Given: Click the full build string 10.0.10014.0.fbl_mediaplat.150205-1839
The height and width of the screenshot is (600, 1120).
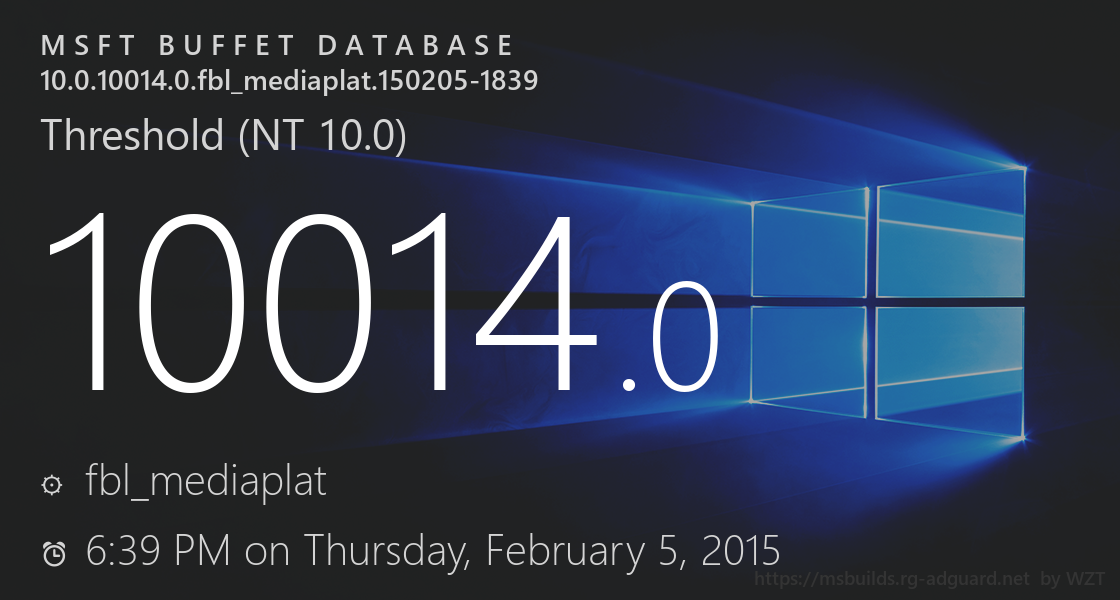Looking at the screenshot, I should (289, 80).
